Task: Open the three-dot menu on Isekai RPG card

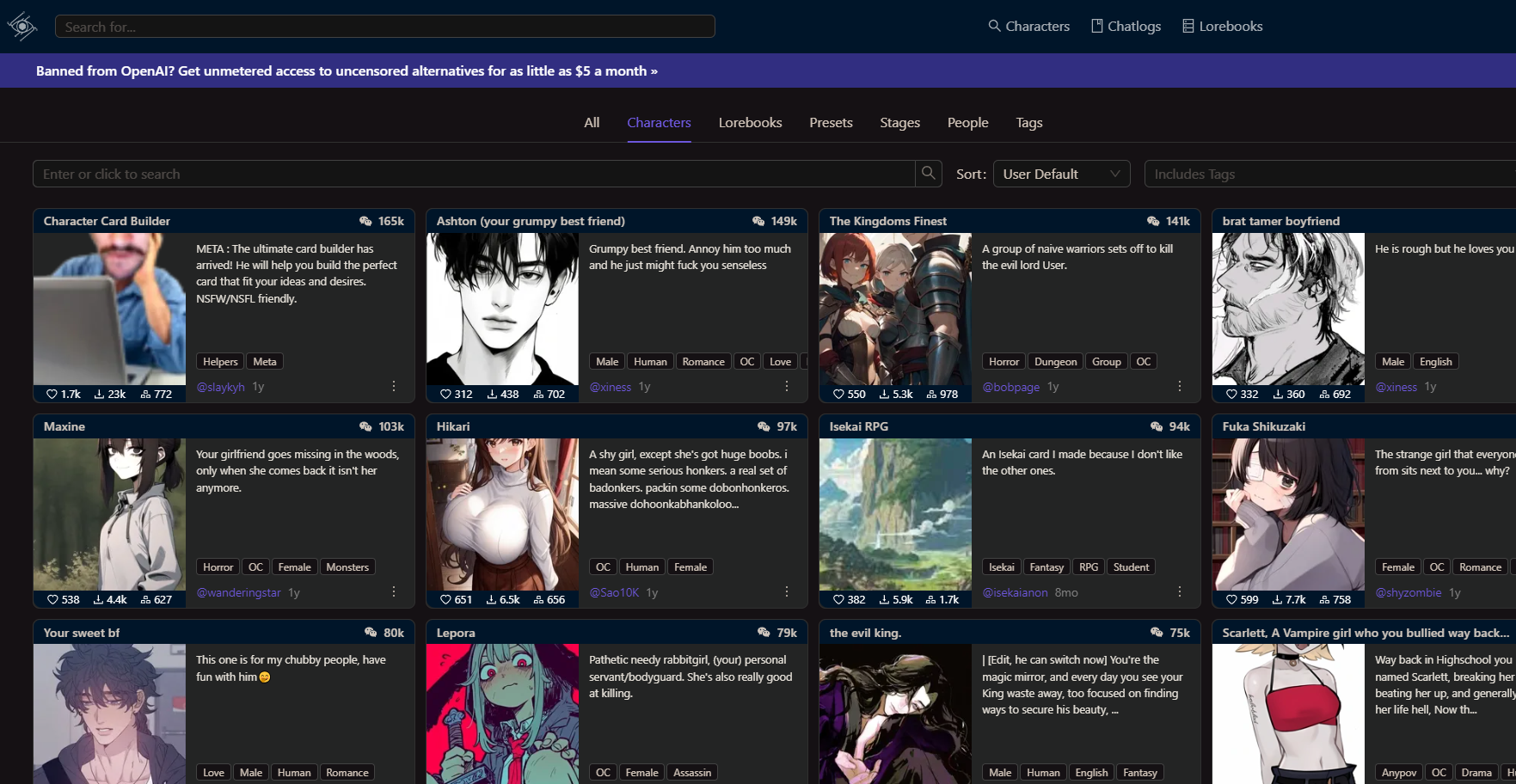Action: 1180,592
